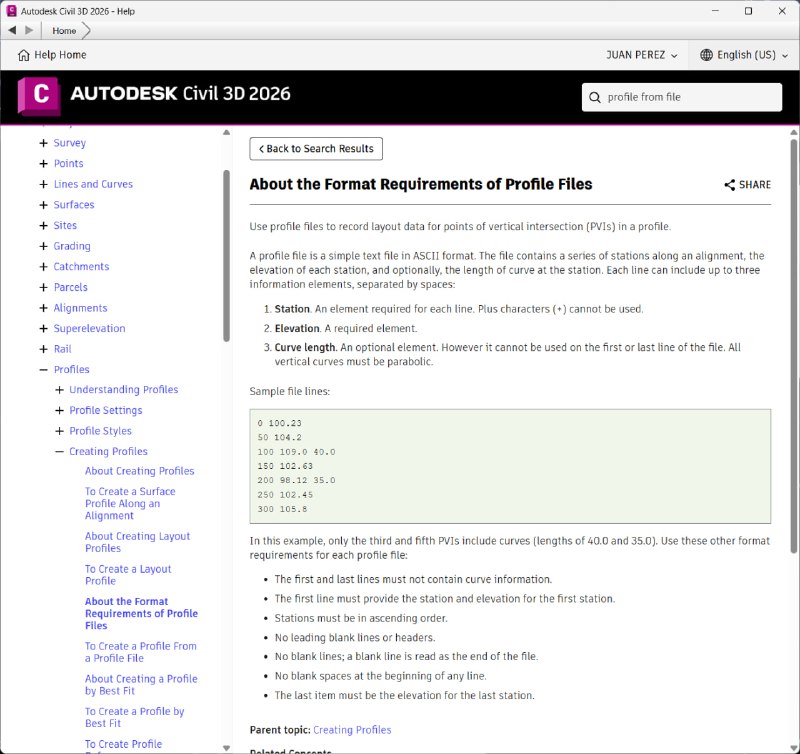
Task: Expand the Profile Styles node
Action: tap(59, 431)
